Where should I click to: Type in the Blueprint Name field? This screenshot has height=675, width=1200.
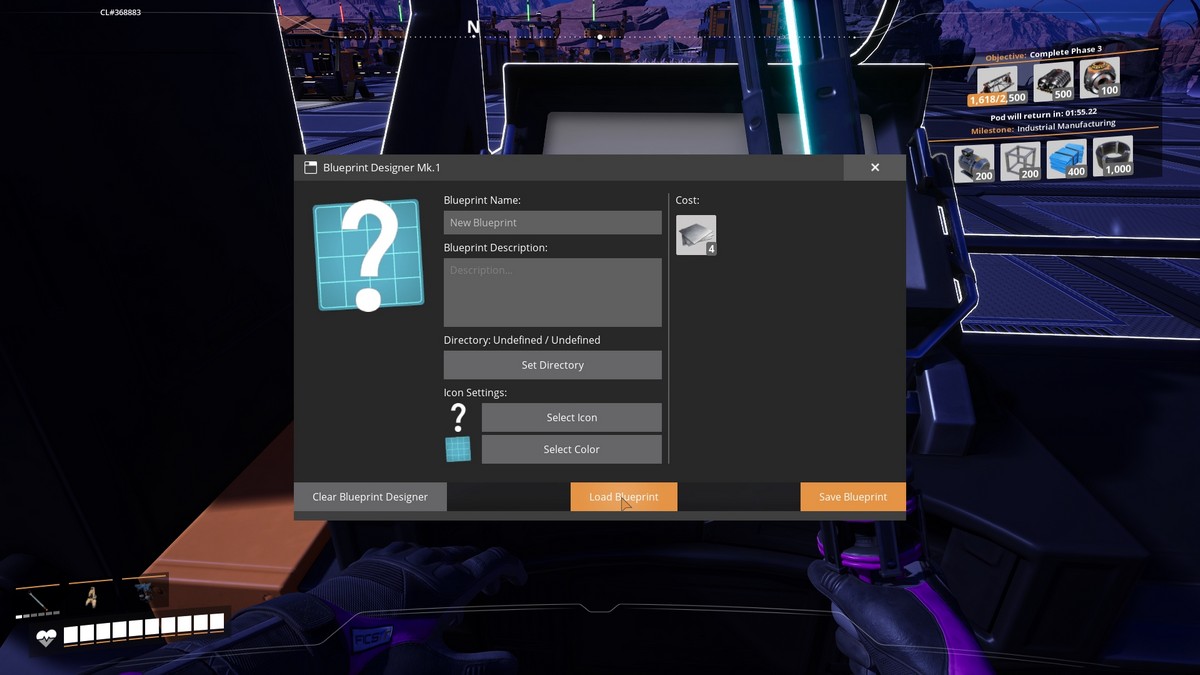pos(552,223)
